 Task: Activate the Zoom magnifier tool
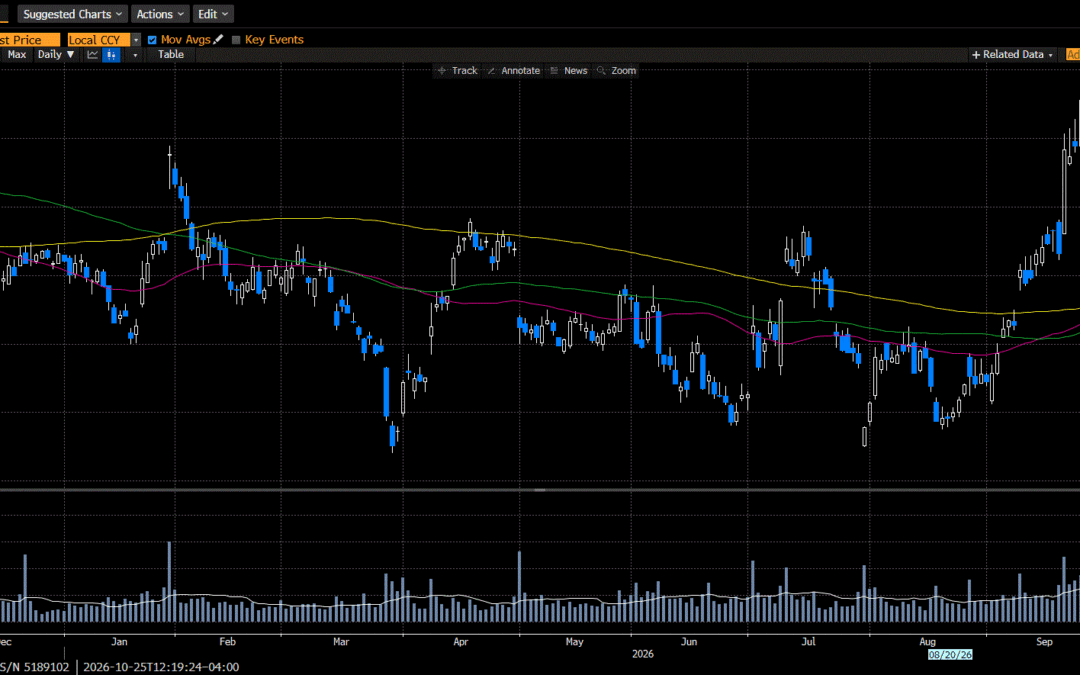(616, 70)
